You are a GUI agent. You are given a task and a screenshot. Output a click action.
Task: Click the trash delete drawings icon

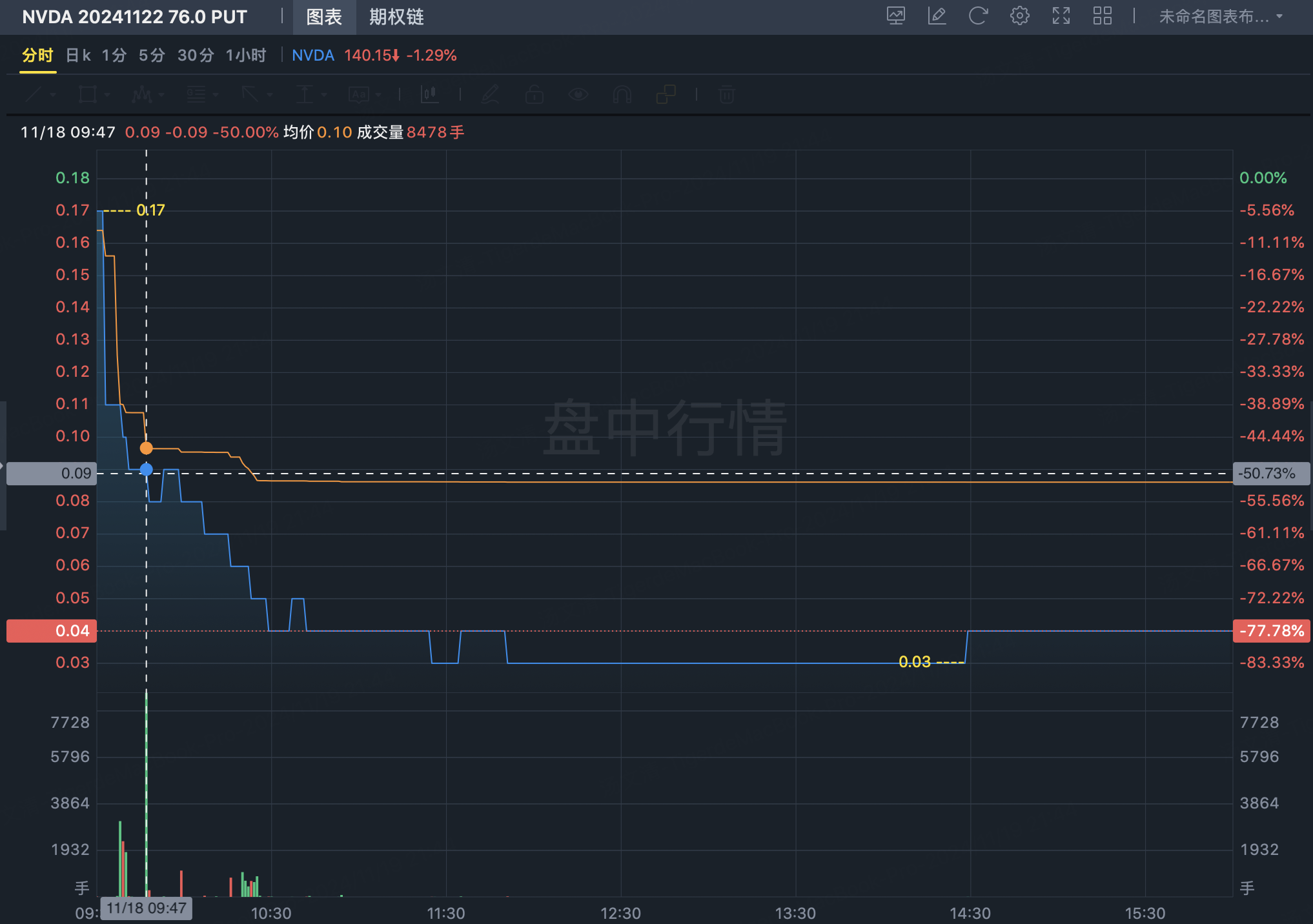726,95
